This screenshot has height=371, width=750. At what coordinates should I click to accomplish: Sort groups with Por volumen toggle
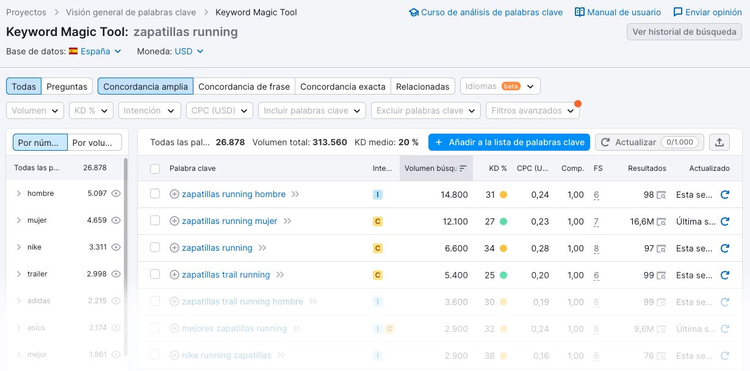tap(94, 142)
